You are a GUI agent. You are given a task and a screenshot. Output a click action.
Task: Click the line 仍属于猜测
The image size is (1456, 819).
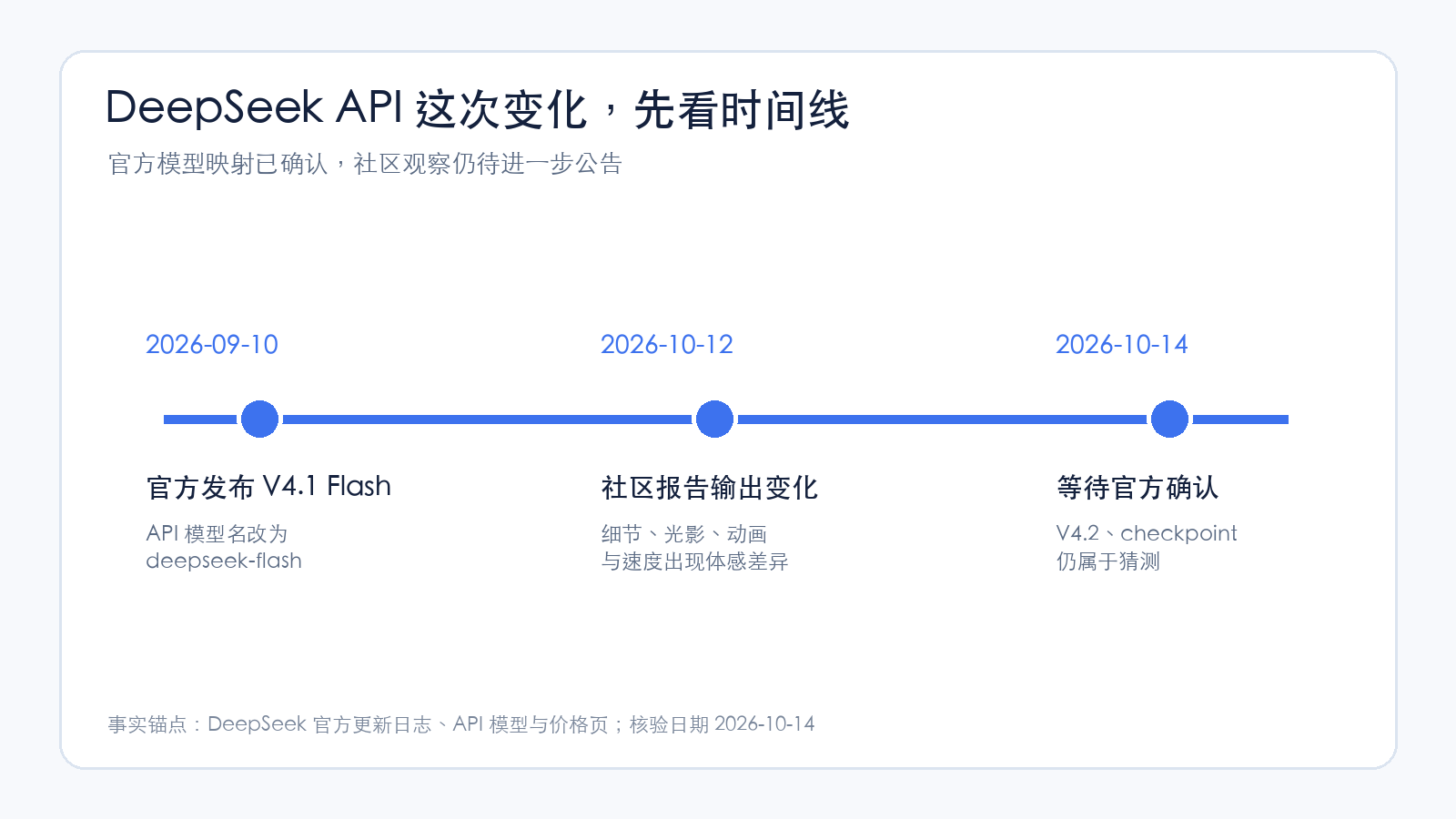tap(1108, 561)
